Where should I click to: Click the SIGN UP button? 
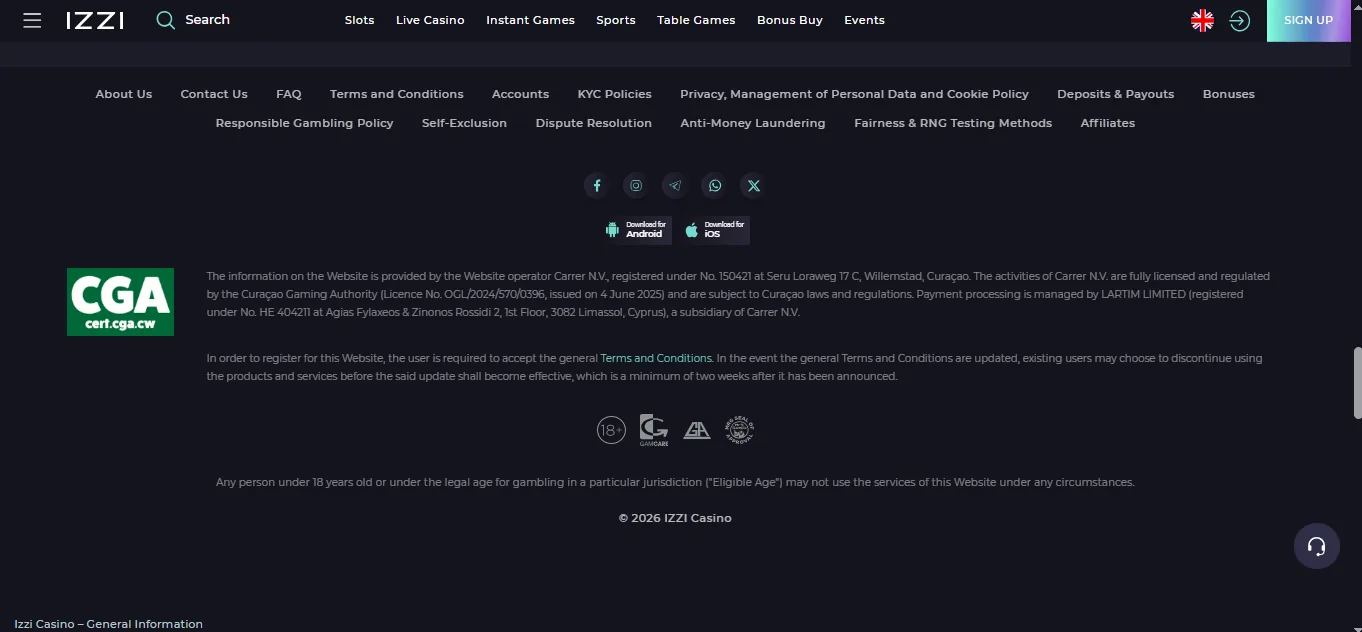coord(1308,20)
